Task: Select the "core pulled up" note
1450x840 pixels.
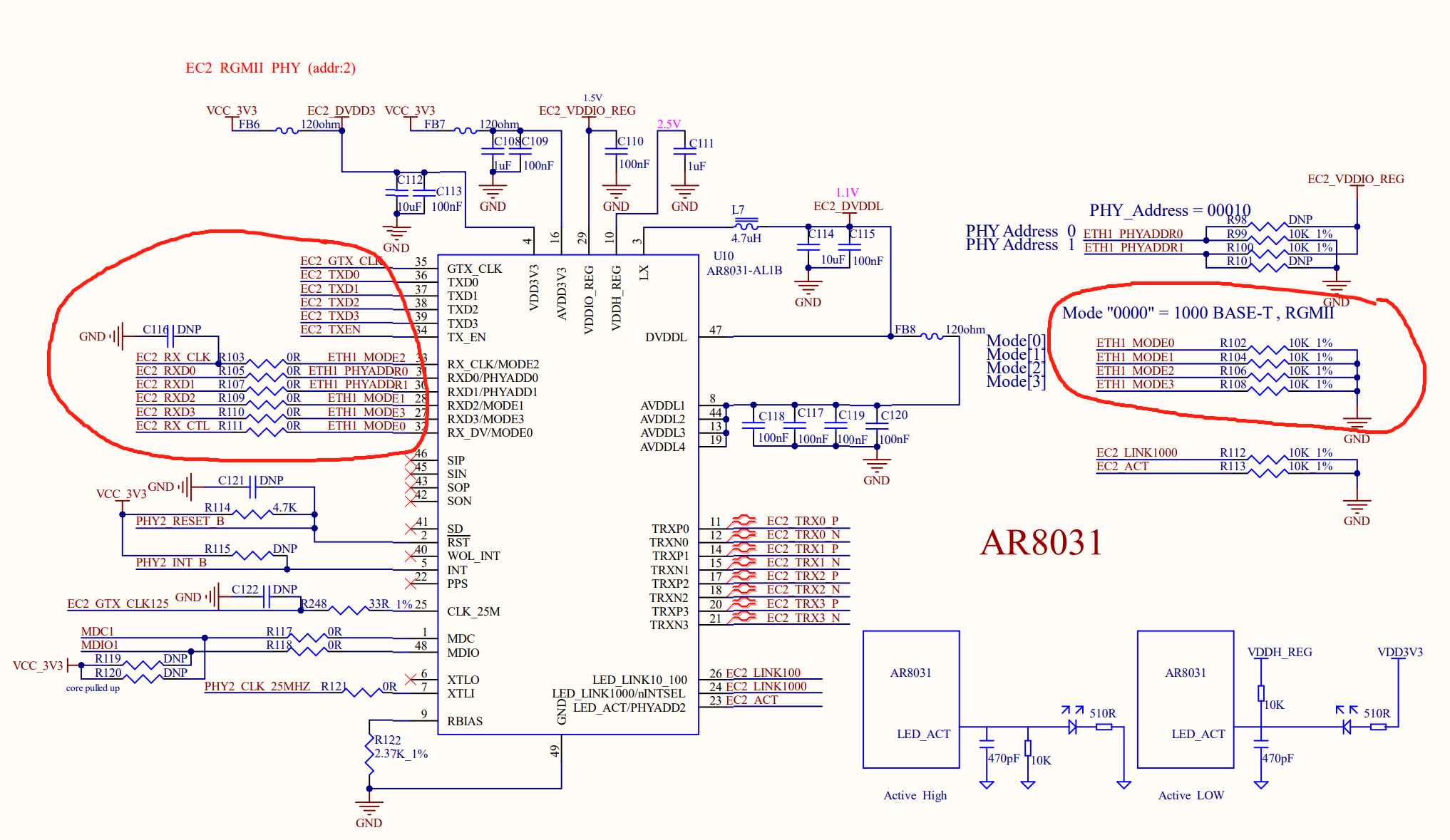Action: coord(93,688)
